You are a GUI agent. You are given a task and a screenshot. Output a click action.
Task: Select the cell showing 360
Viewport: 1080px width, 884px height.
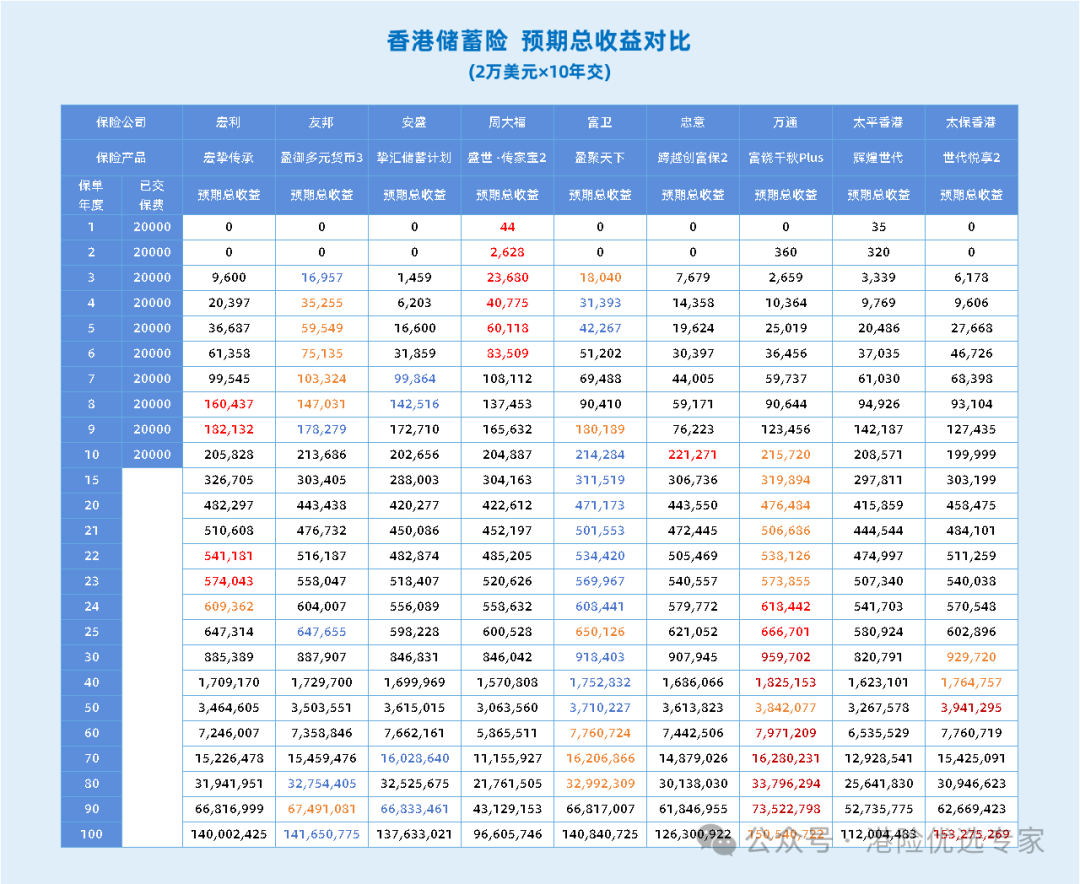pyautogui.click(x=786, y=252)
